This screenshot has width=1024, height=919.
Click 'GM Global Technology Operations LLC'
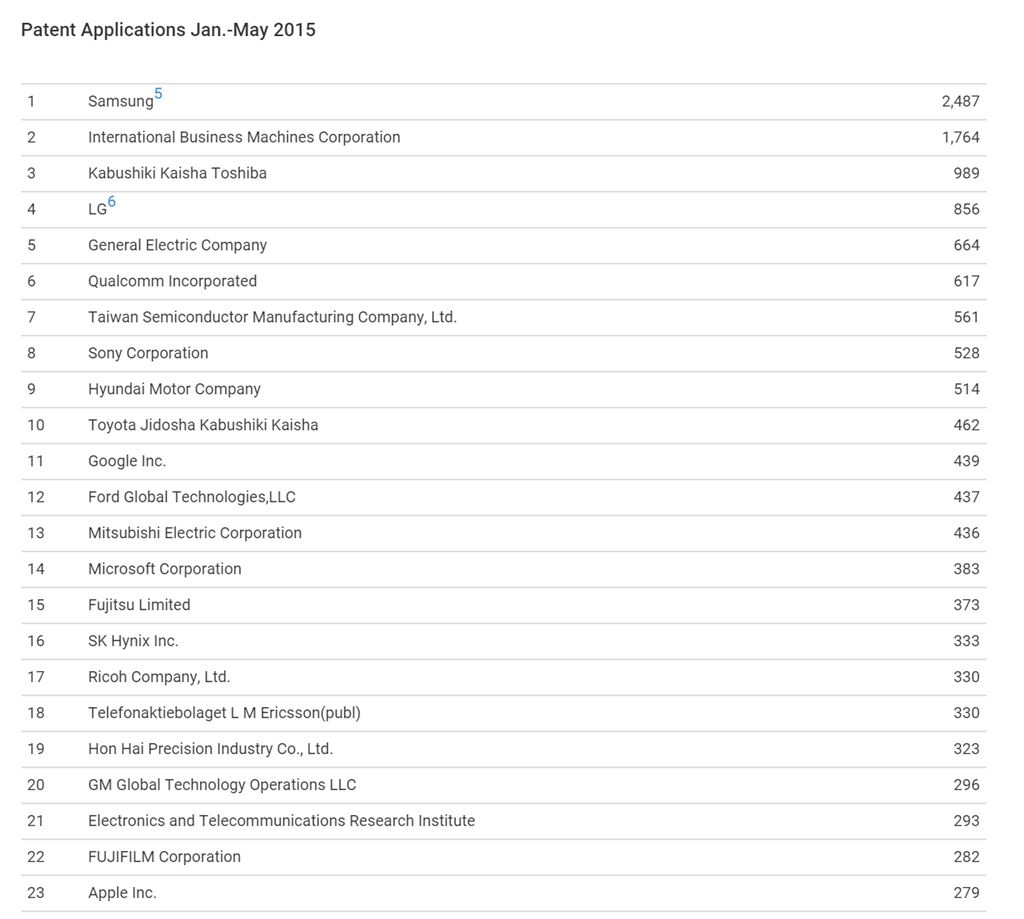coord(222,784)
